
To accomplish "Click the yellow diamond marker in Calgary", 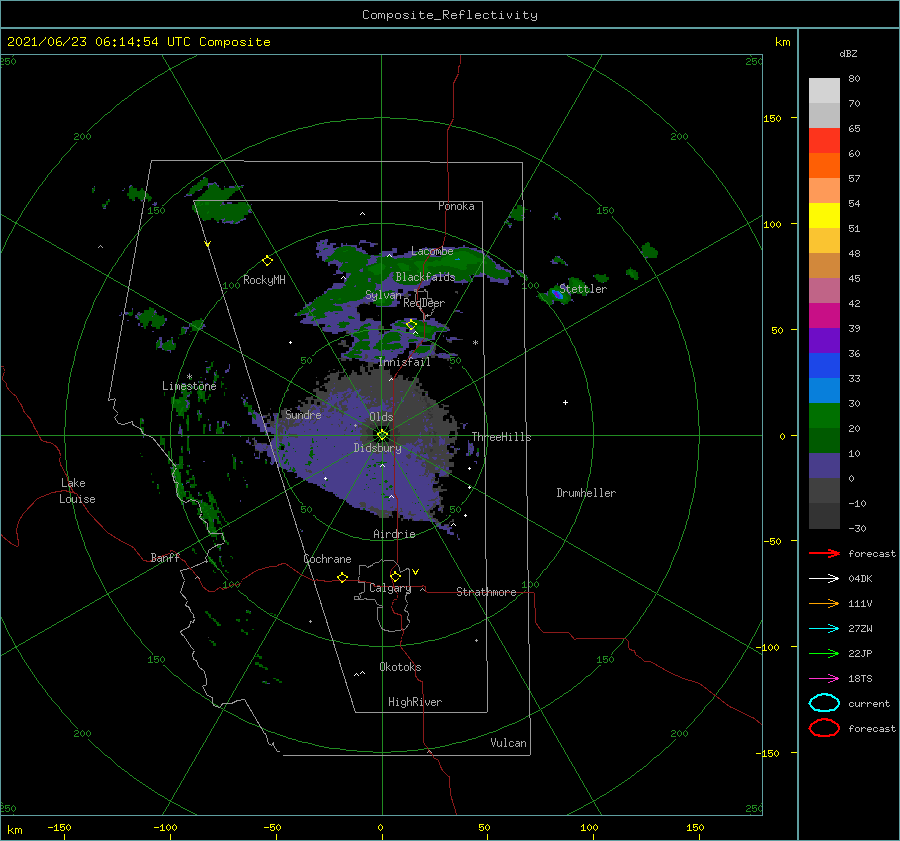I will [395, 576].
